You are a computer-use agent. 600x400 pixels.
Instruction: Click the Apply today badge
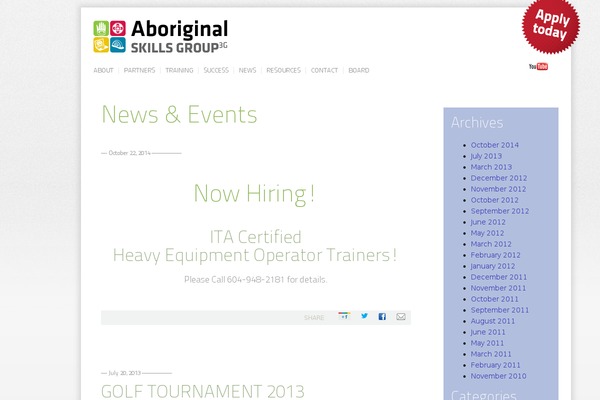[551, 25]
